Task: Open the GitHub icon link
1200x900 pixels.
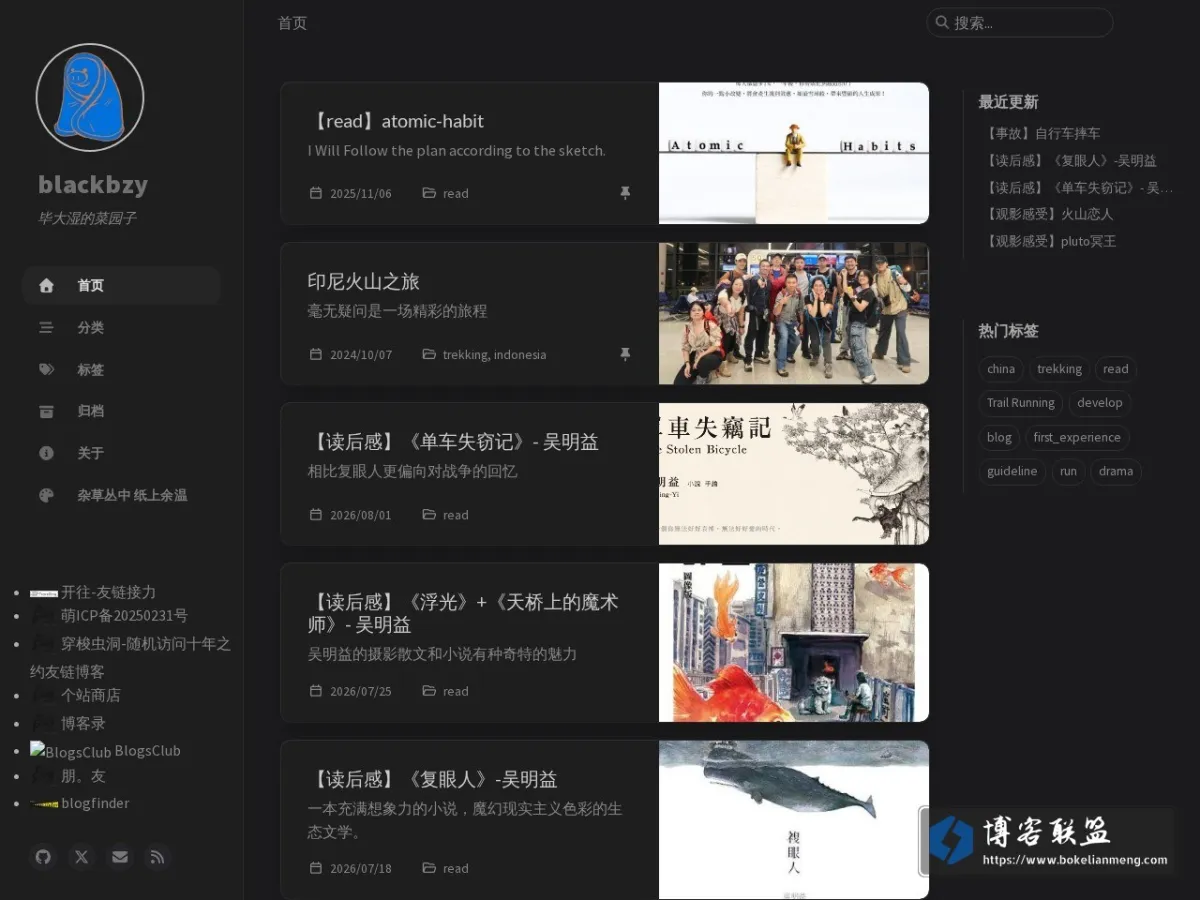Action: coord(43,857)
